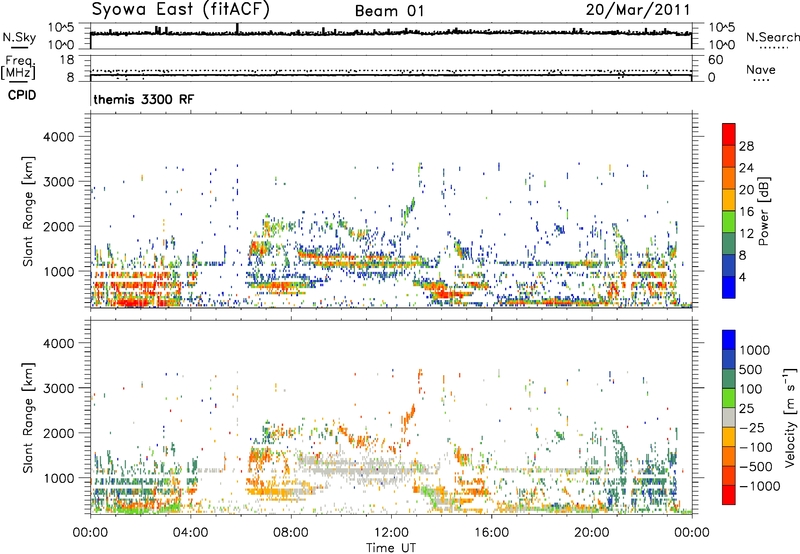This screenshot has width=800, height=554.
Task: Click the sky noise trace panel
Action: click(x=391, y=36)
